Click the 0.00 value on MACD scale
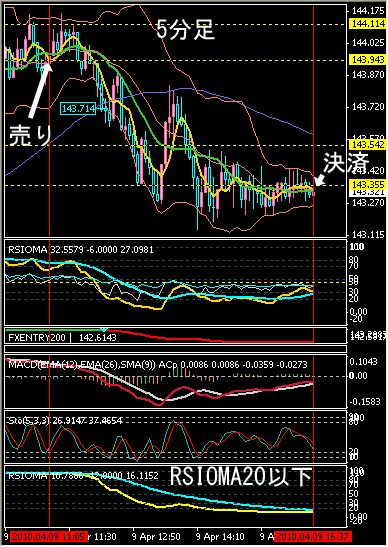The width and height of the screenshot is (388, 547). (x=358, y=376)
